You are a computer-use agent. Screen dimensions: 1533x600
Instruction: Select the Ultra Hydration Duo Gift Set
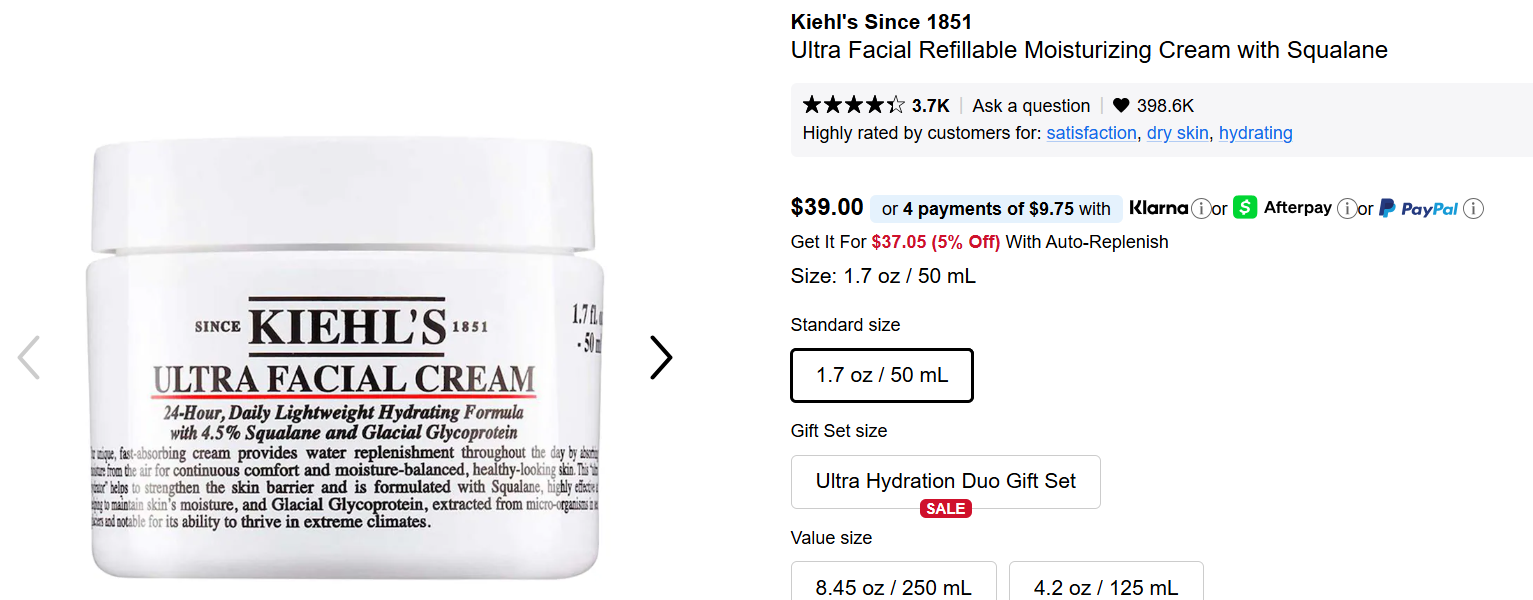coord(945,481)
